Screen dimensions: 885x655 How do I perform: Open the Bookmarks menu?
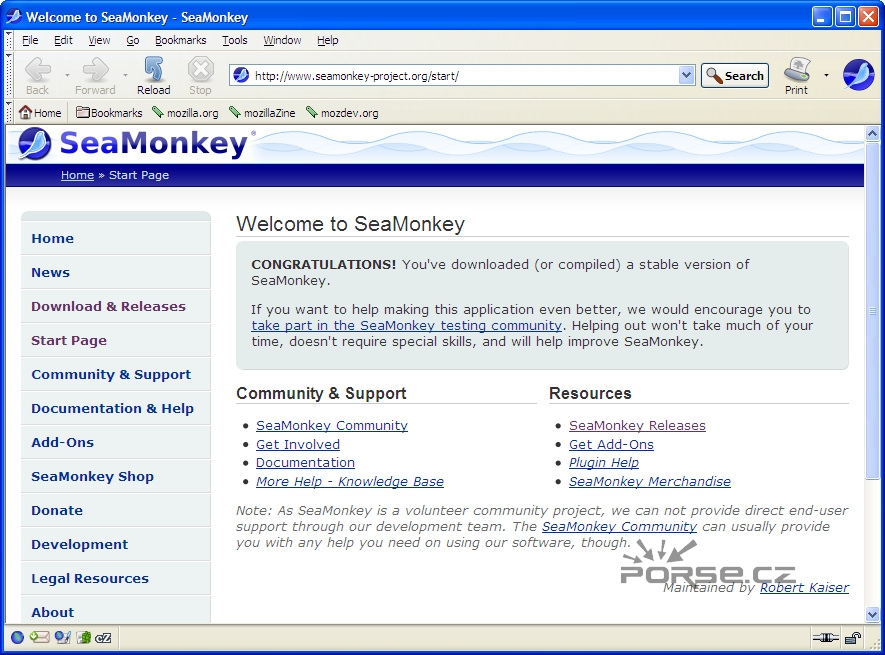(x=181, y=40)
